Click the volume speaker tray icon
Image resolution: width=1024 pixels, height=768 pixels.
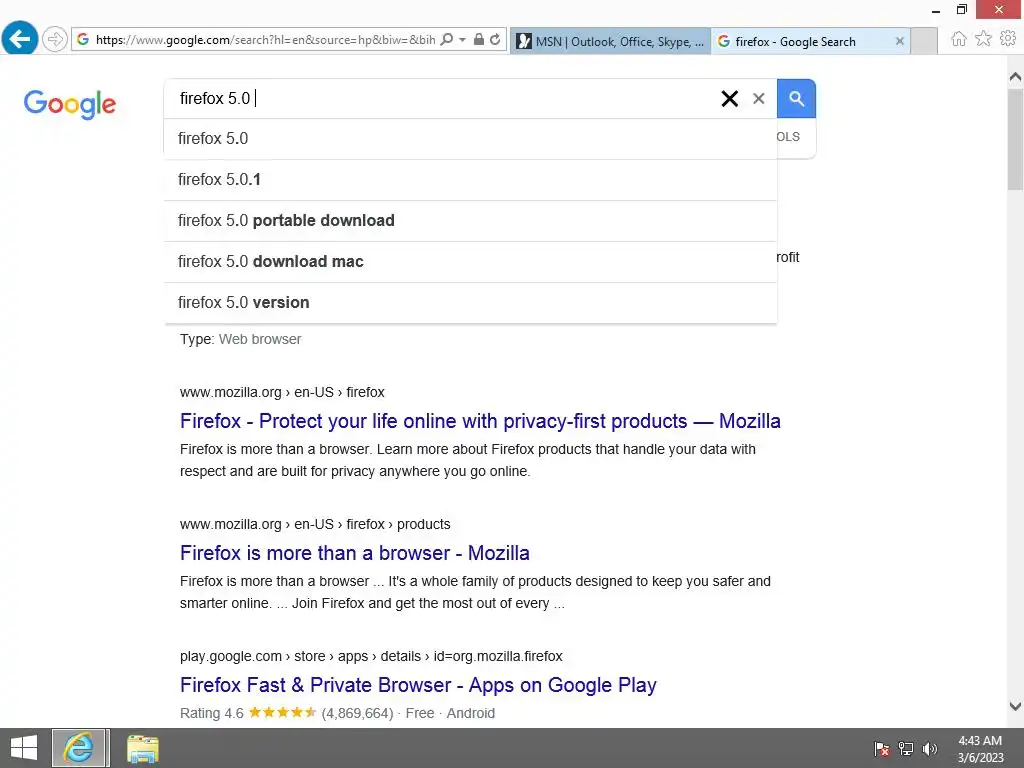(x=929, y=749)
